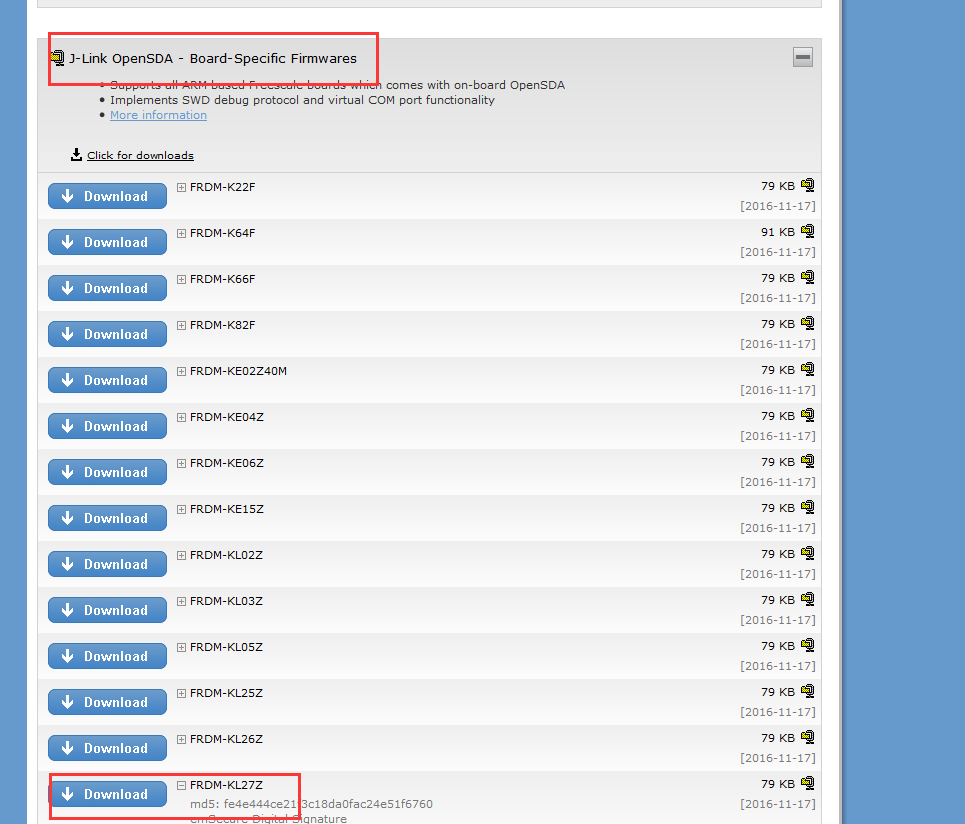
Task: Download the FRDM-KE04Z firmware
Action: (107, 426)
